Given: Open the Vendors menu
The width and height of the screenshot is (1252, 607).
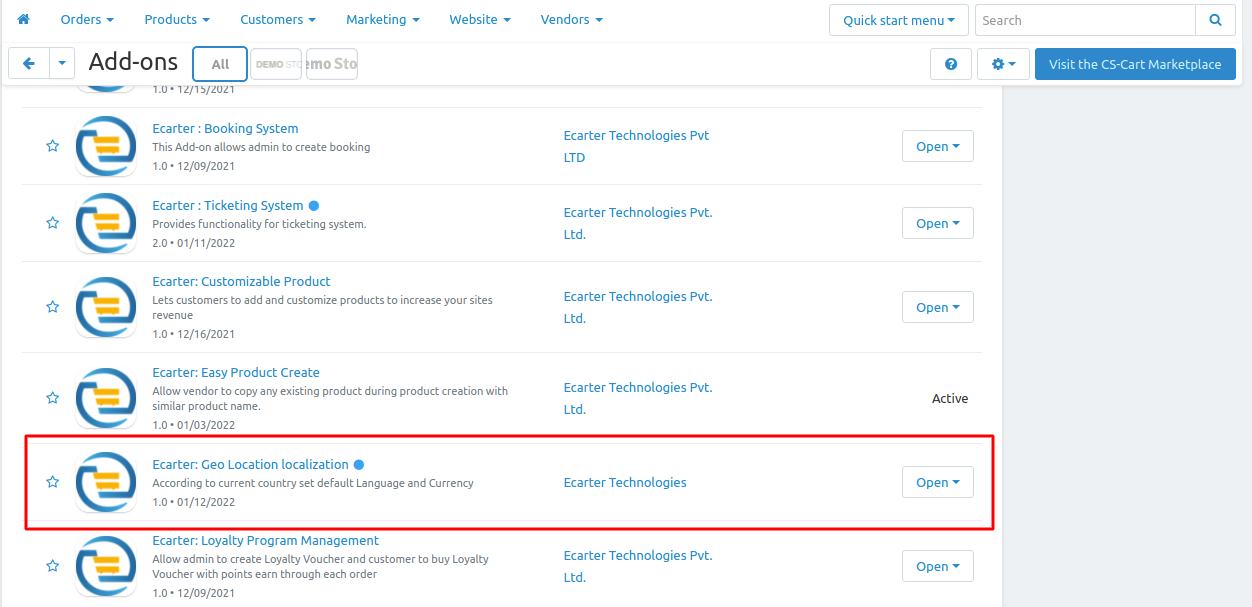Looking at the screenshot, I should click(x=572, y=19).
